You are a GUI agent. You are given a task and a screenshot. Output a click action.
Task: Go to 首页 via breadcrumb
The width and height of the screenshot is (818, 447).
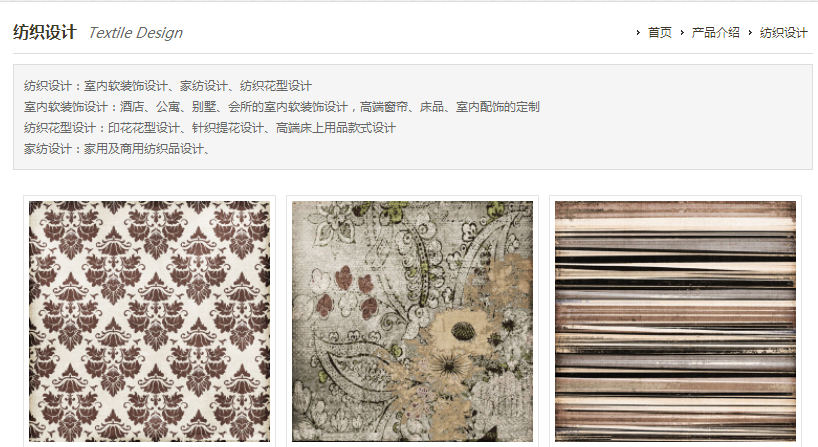pyautogui.click(x=660, y=33)
